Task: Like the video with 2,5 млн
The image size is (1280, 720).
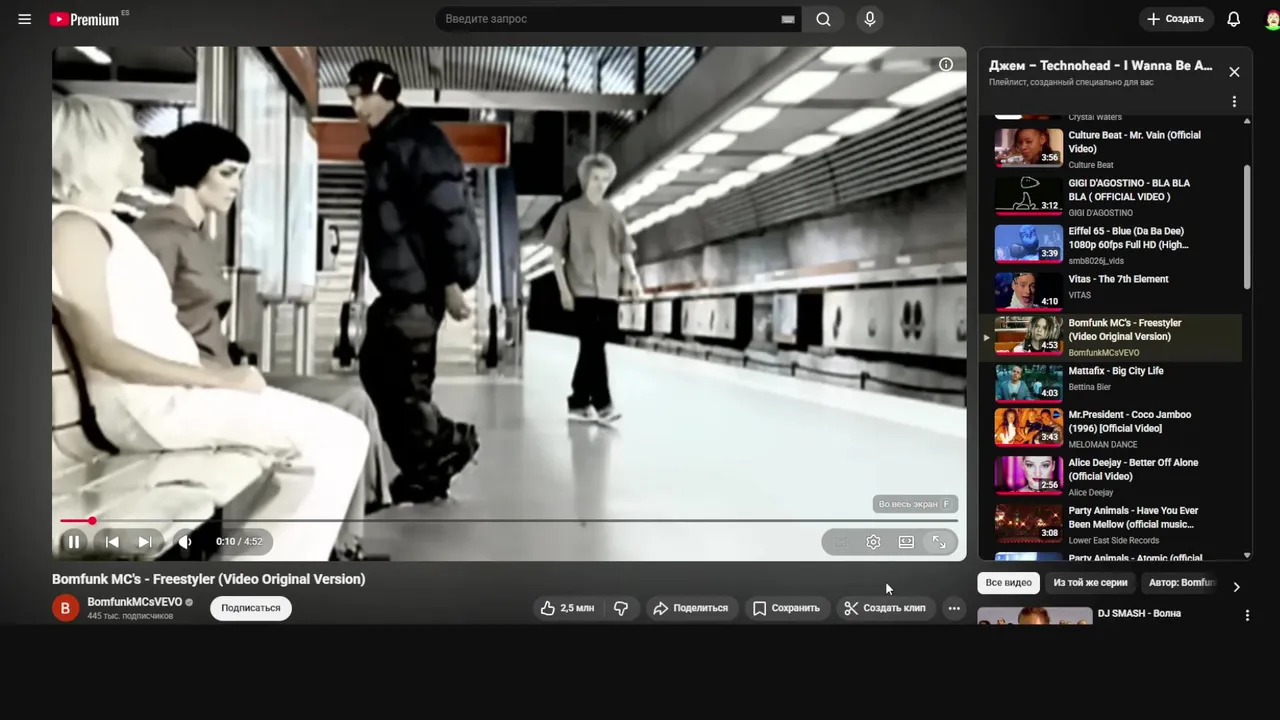Action: (x=567, y=608)
